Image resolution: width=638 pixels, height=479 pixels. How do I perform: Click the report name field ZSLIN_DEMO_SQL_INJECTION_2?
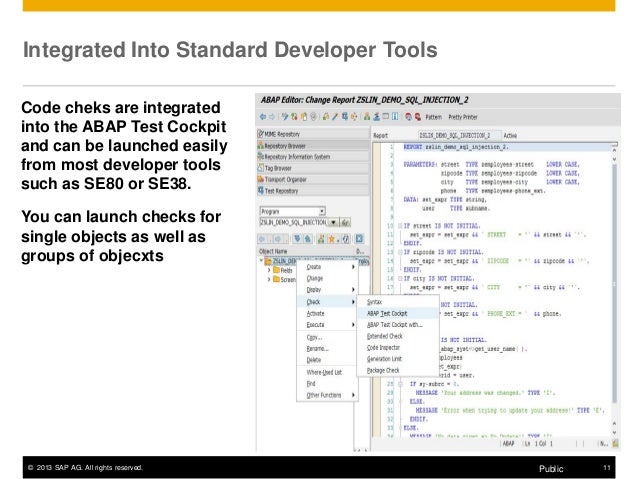pos(459,136)
